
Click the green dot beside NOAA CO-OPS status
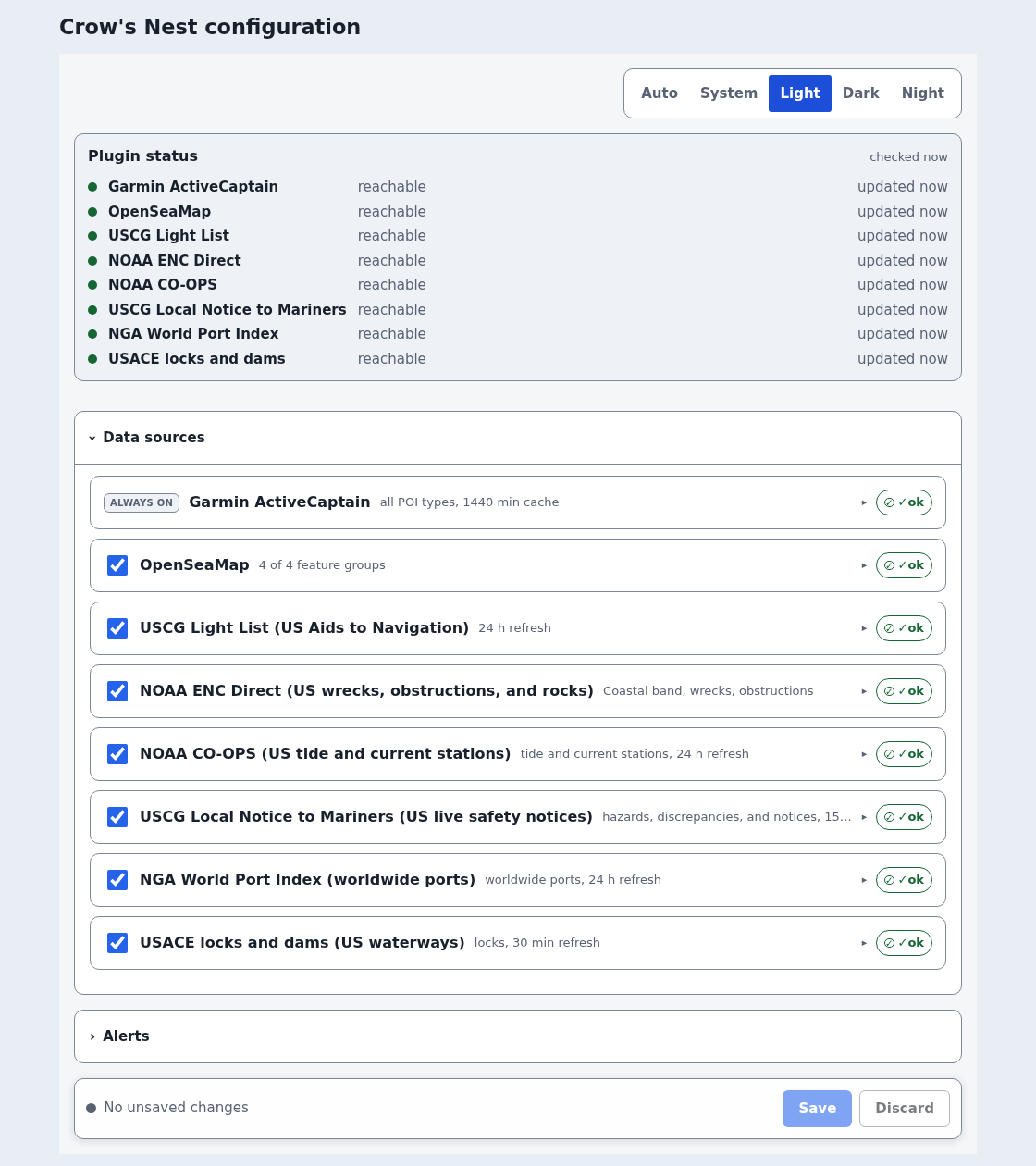point(92,285)
